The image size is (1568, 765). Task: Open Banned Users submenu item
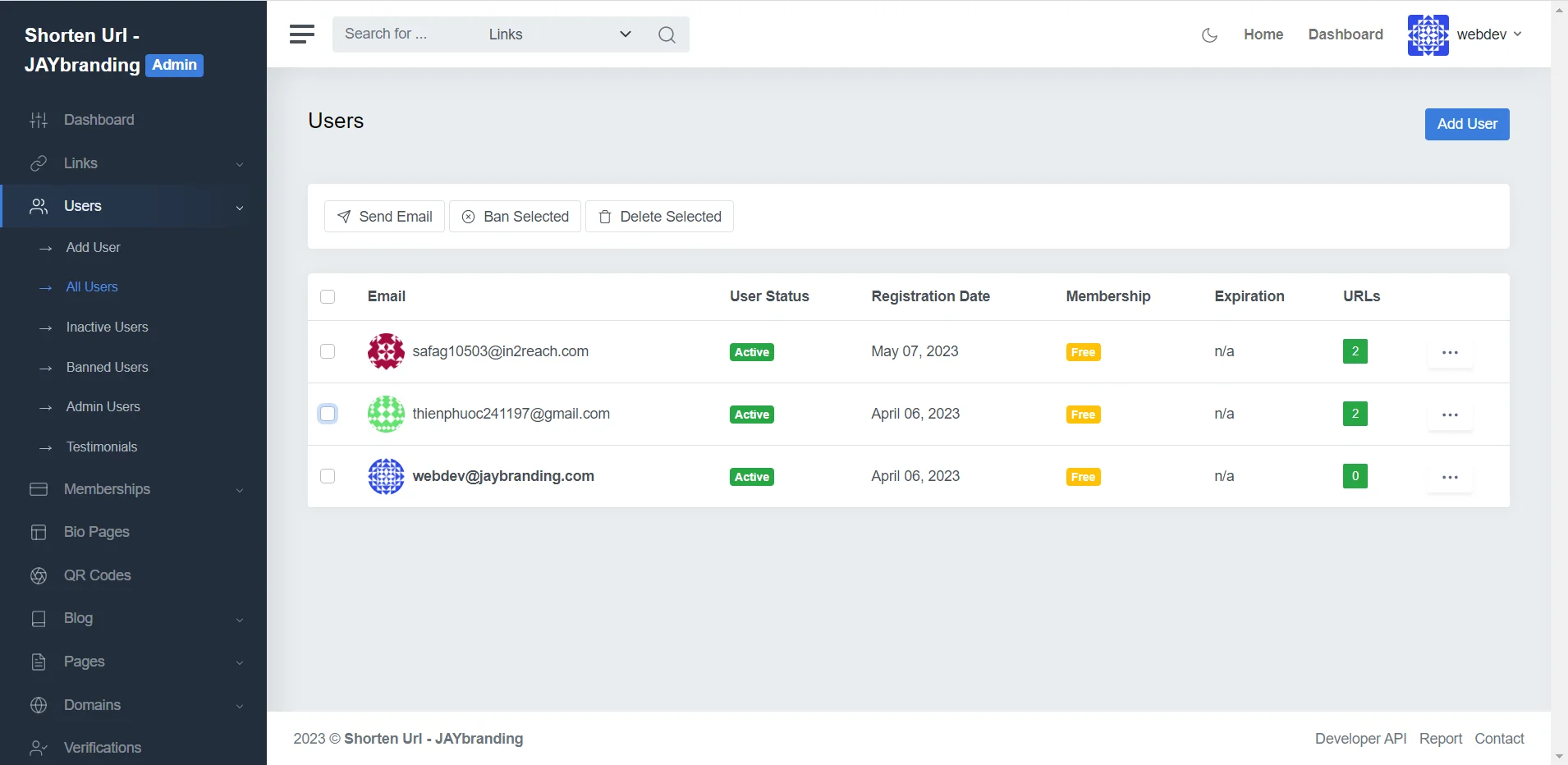pyautogui.click(x=107, y=367)
